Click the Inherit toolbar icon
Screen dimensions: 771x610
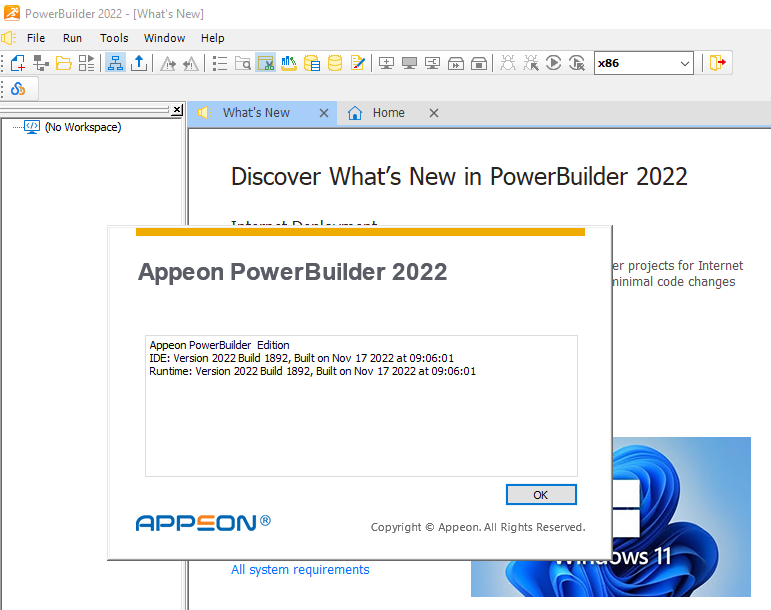pyautogui.click(x=41, y=63)
